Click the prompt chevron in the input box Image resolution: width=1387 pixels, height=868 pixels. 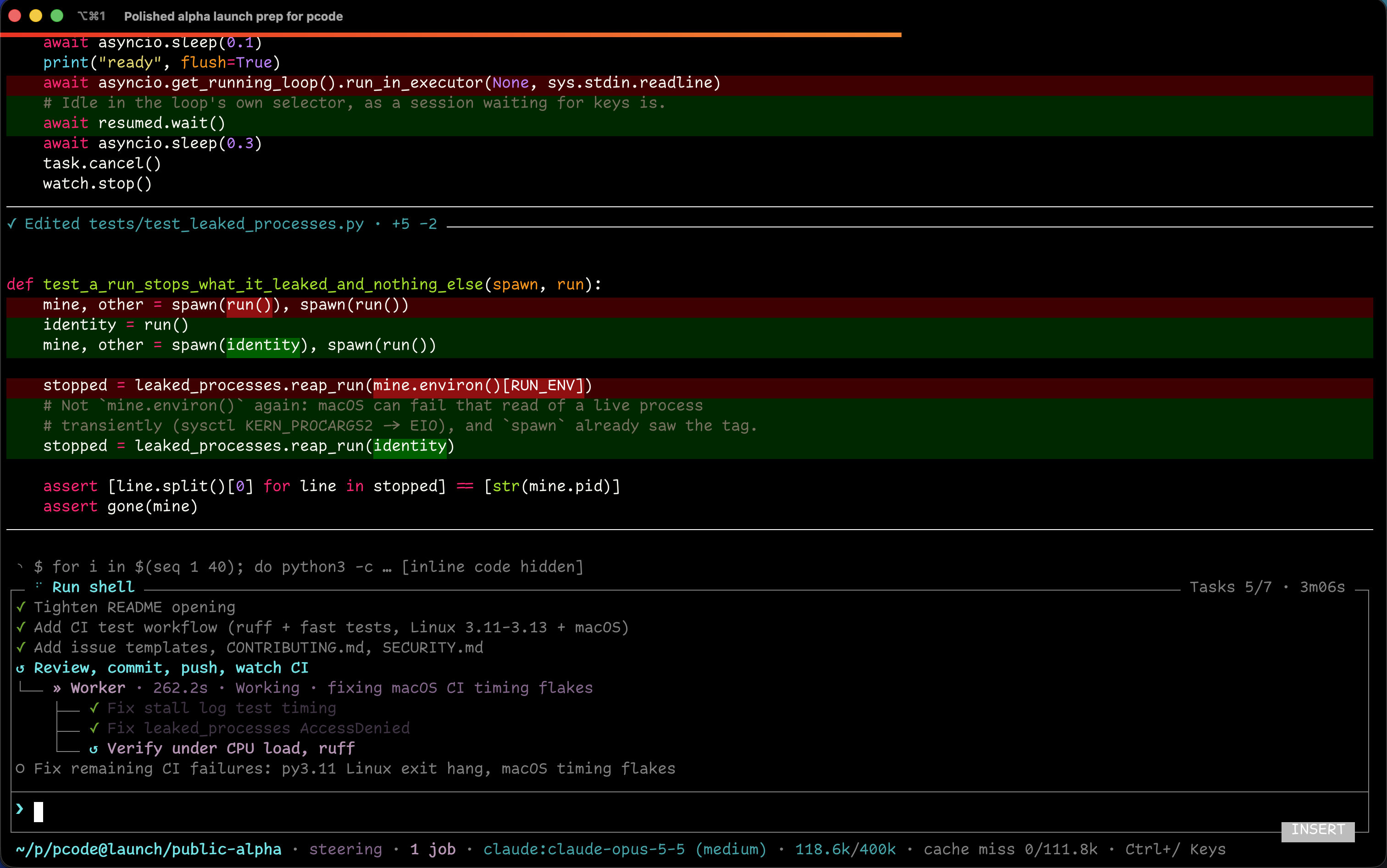(x=20, y=809)
